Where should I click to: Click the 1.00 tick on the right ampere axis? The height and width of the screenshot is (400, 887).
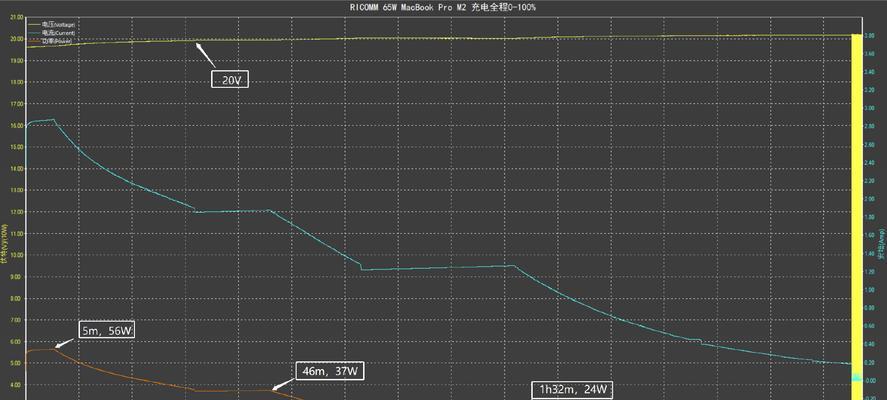[870, 290]
